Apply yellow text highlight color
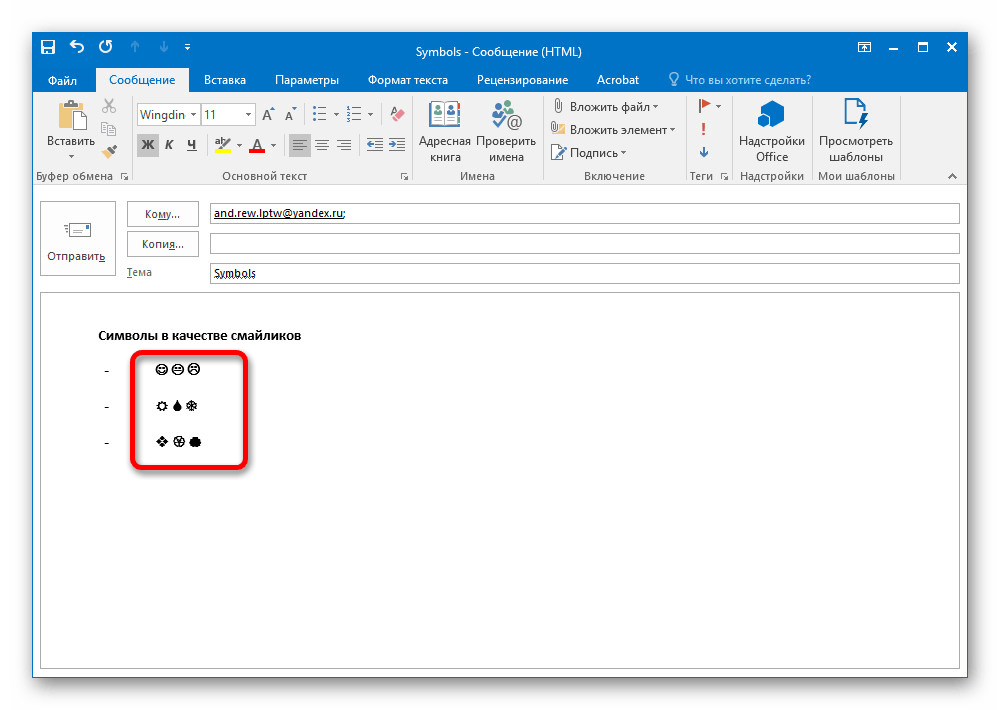1000x710 pixels. point(223,145)
